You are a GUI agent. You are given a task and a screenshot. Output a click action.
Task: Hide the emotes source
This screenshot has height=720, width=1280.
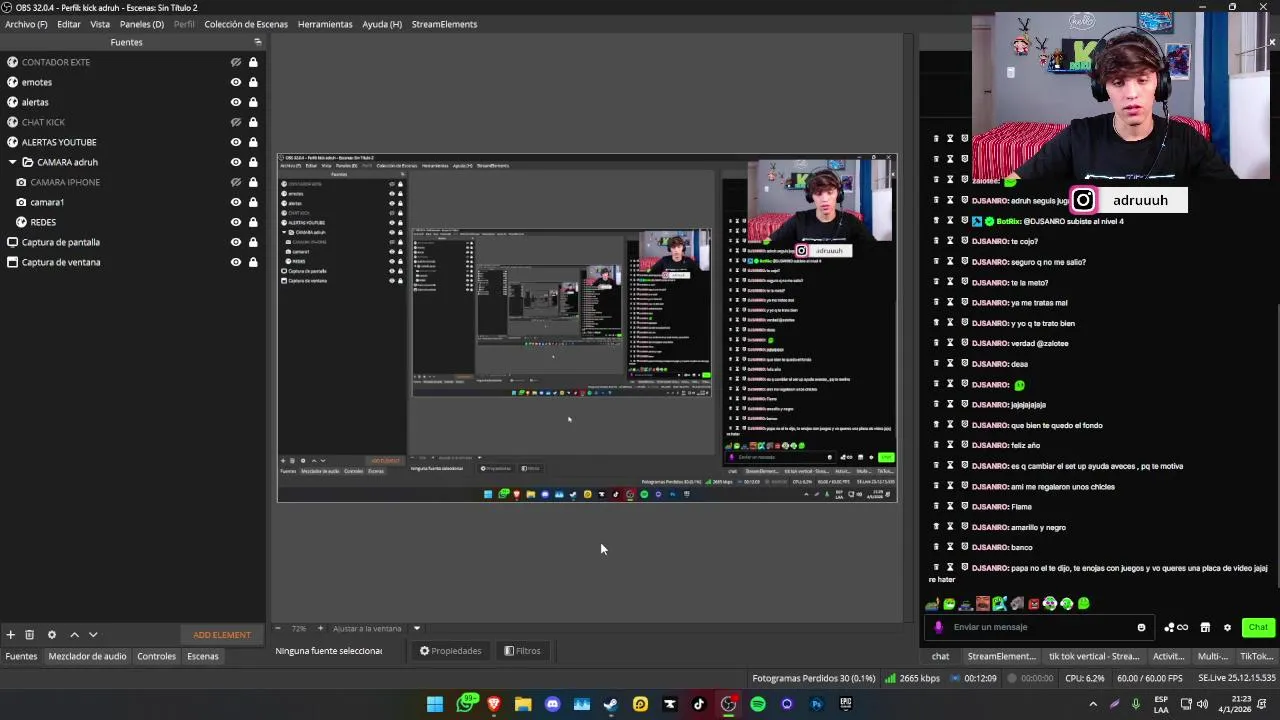[236, 82]
